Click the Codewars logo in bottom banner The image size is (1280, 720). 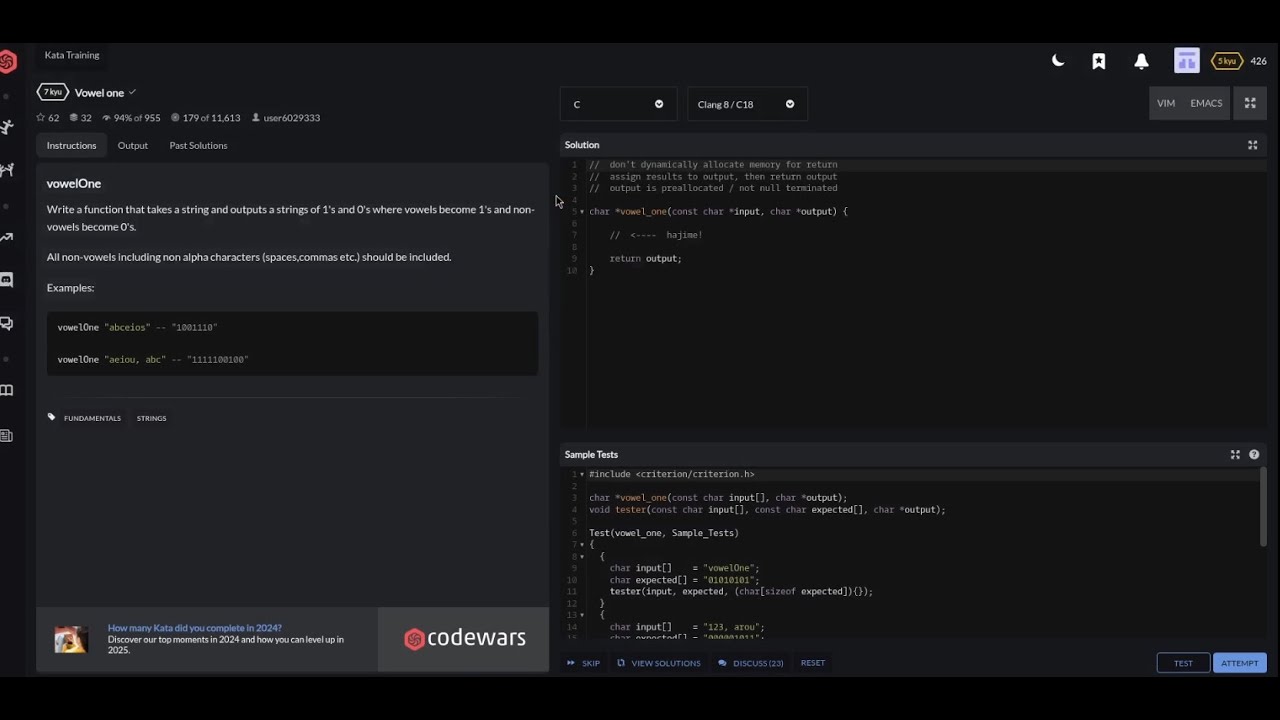point(465,639)
